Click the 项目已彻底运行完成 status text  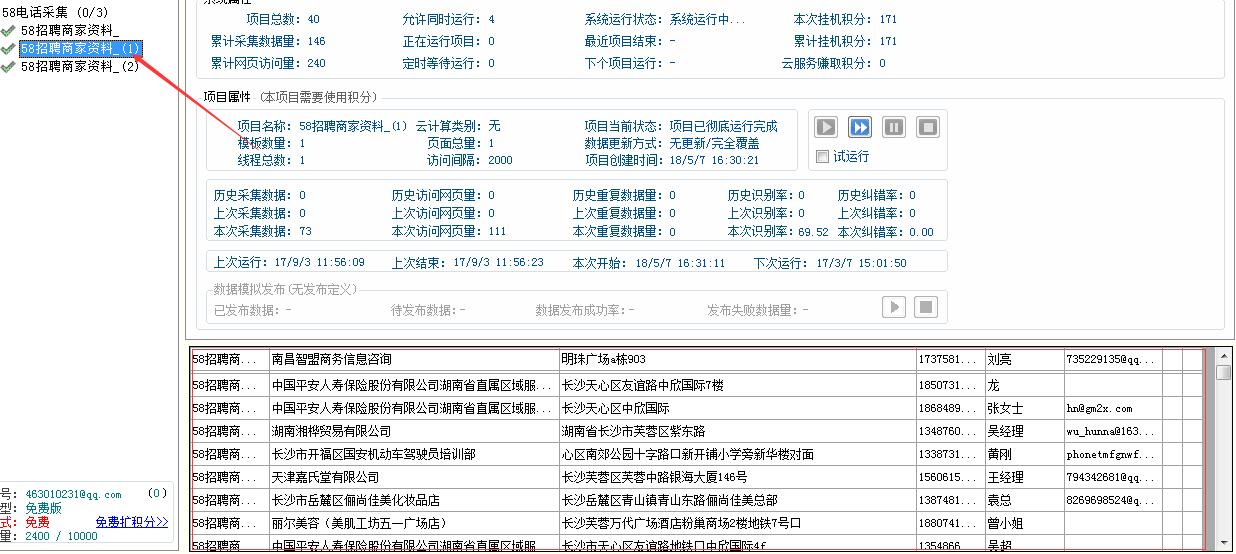click(723, 126)
